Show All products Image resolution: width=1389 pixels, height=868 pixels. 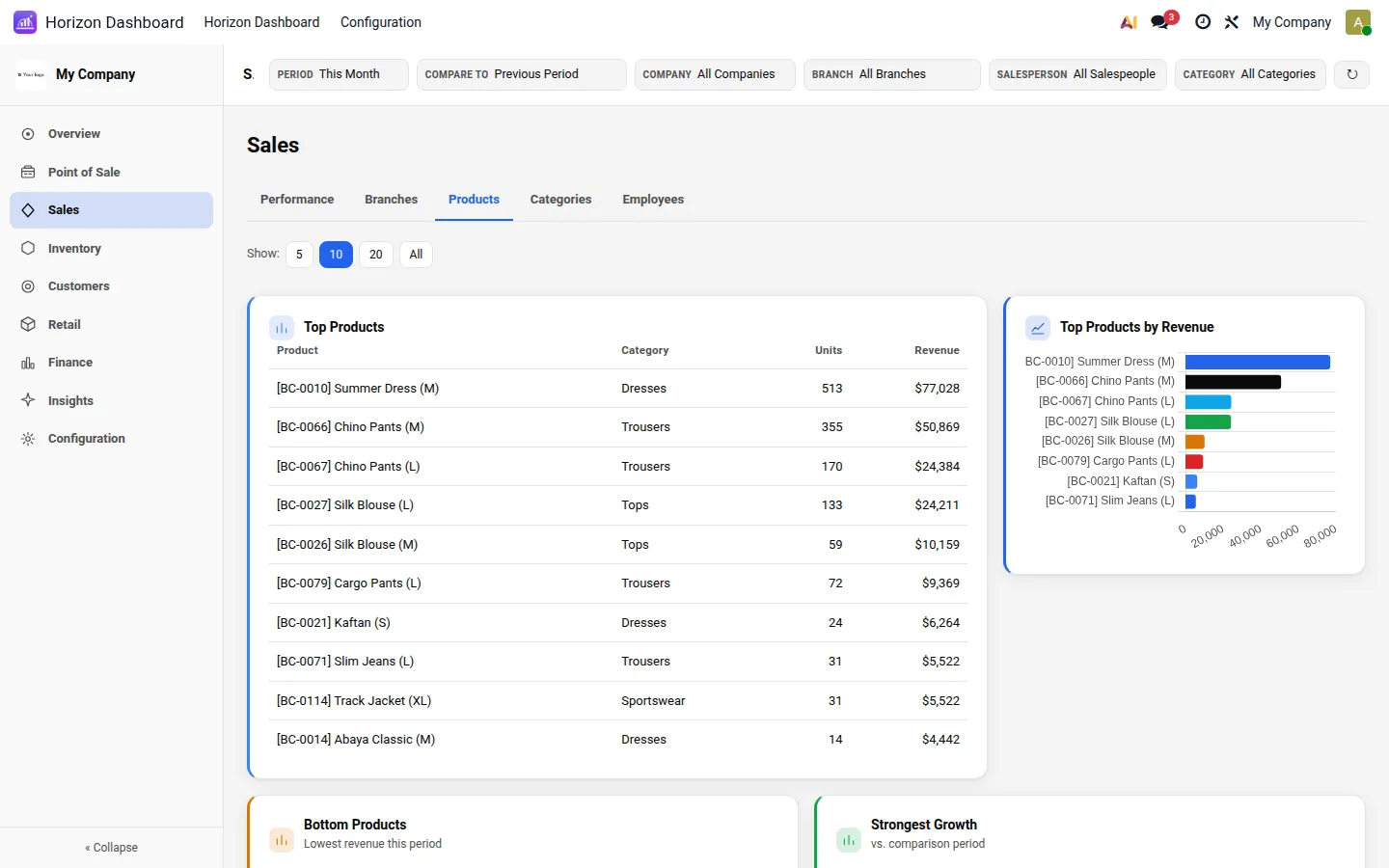(x=416, y=255)
